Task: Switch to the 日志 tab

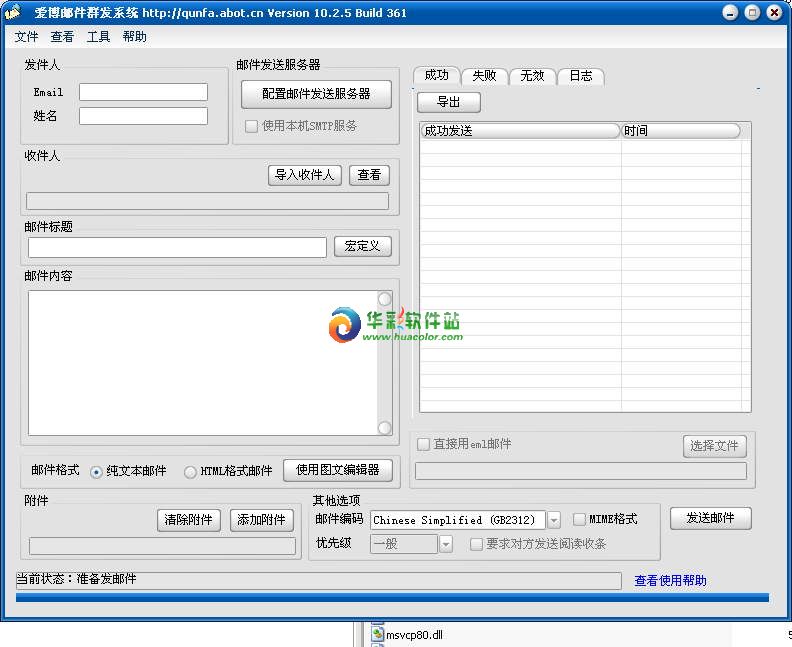Action: (x=580, y=76)
